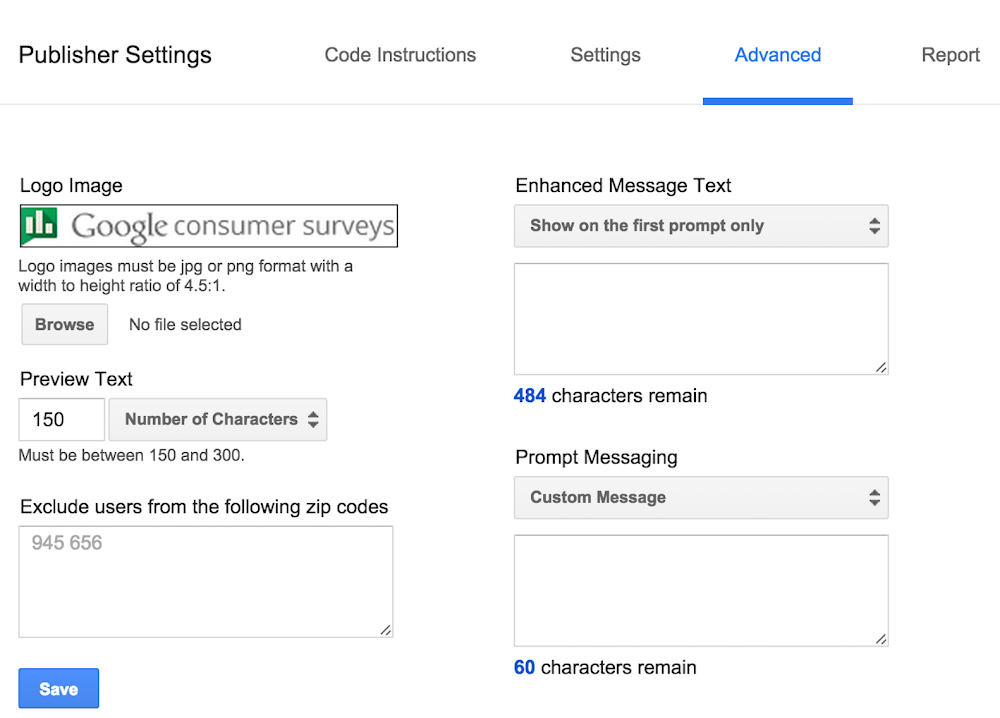Click the Publisher Settings heading
The height and width of the screenshot is (718, 1000).
[x=115, y=55]
